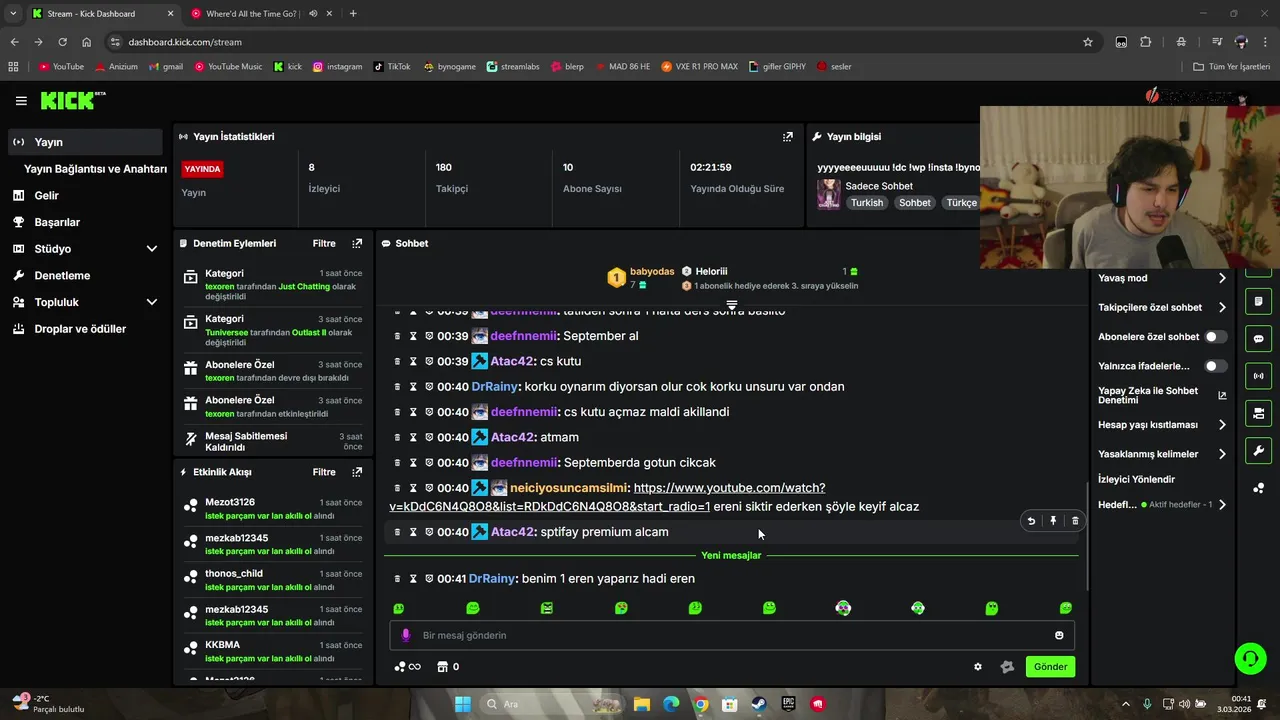Click İzleyici Yönlendir
This screenshot has width=1280, height=720.
pos(1136,480)
